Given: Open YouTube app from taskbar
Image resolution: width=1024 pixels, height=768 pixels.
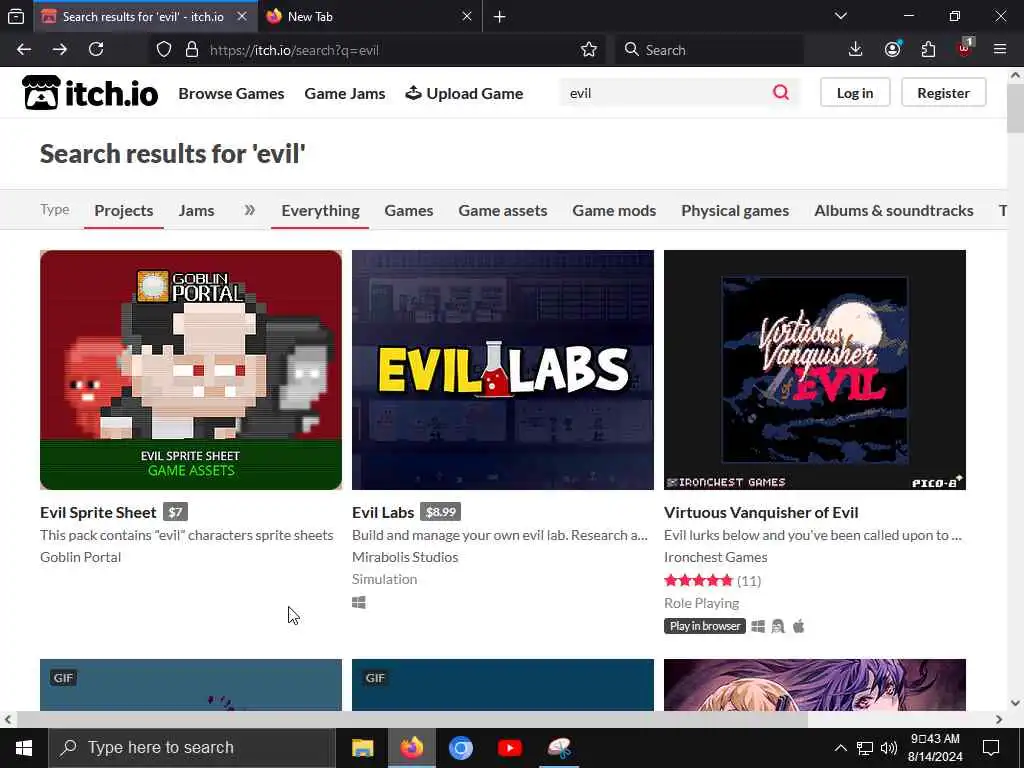Looking at the screenshot, I should [509, 748].
